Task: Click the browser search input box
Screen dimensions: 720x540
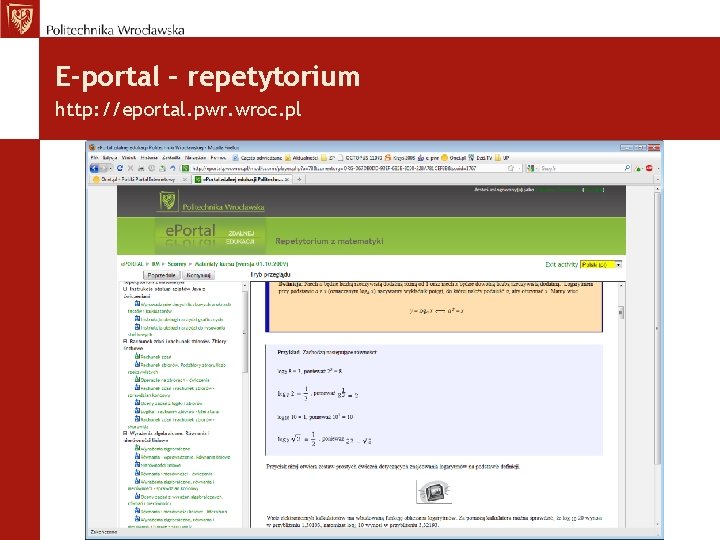Action: 581,169
